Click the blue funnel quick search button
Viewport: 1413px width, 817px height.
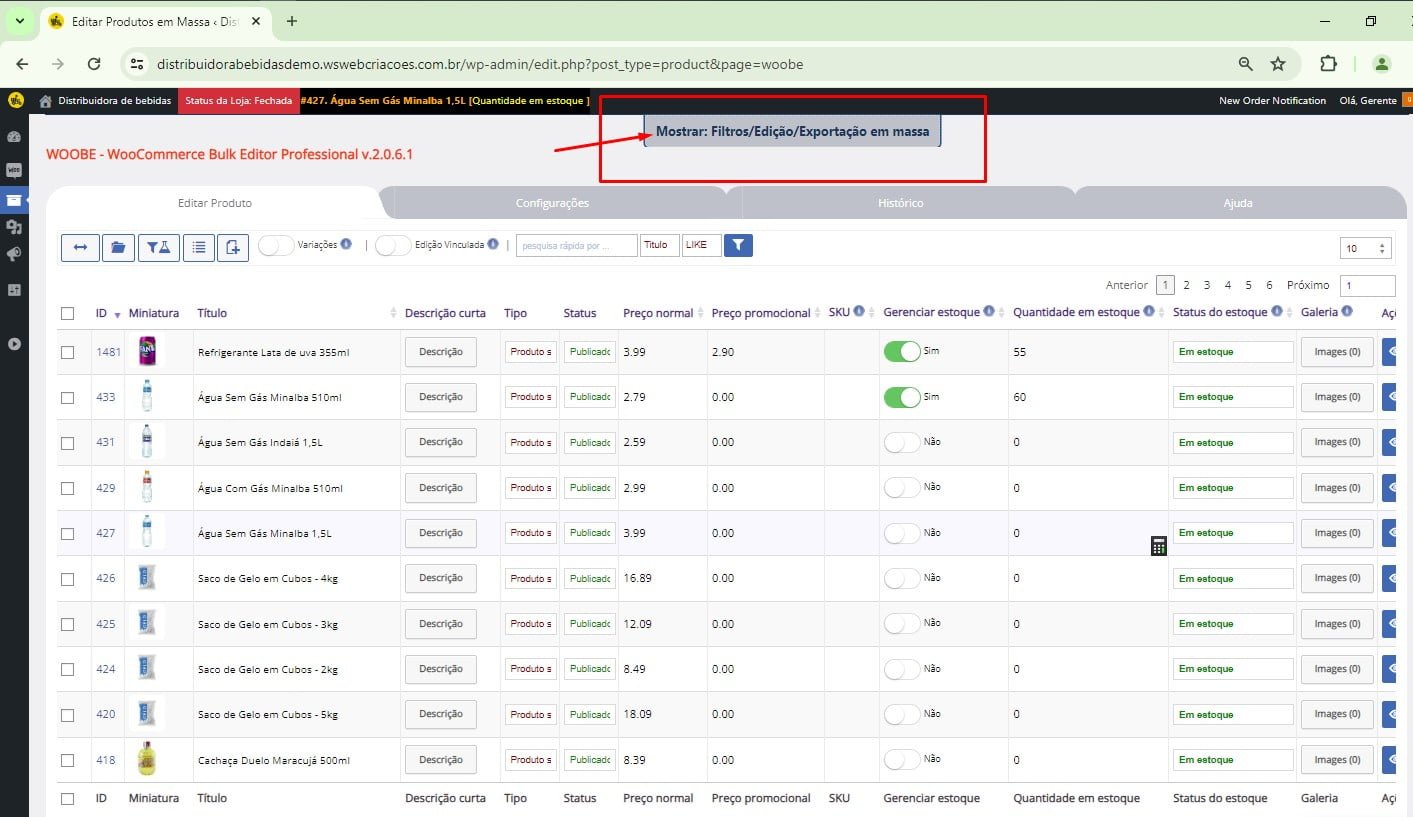[x=738, y=245]
